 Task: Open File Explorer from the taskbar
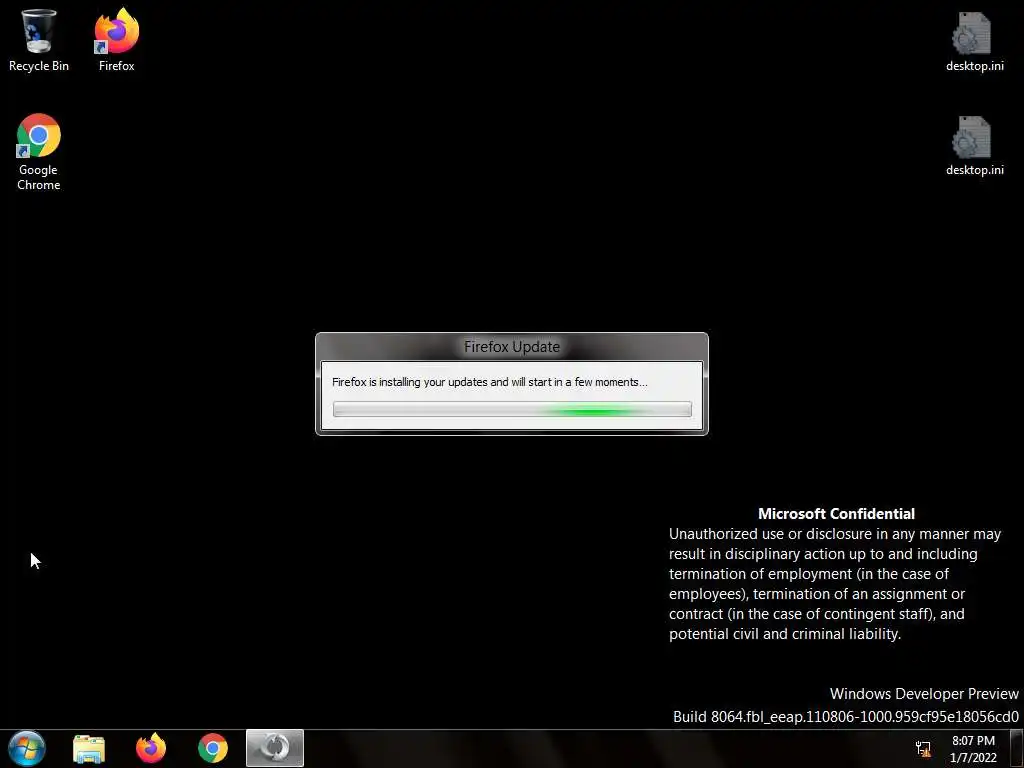(89, 748)
